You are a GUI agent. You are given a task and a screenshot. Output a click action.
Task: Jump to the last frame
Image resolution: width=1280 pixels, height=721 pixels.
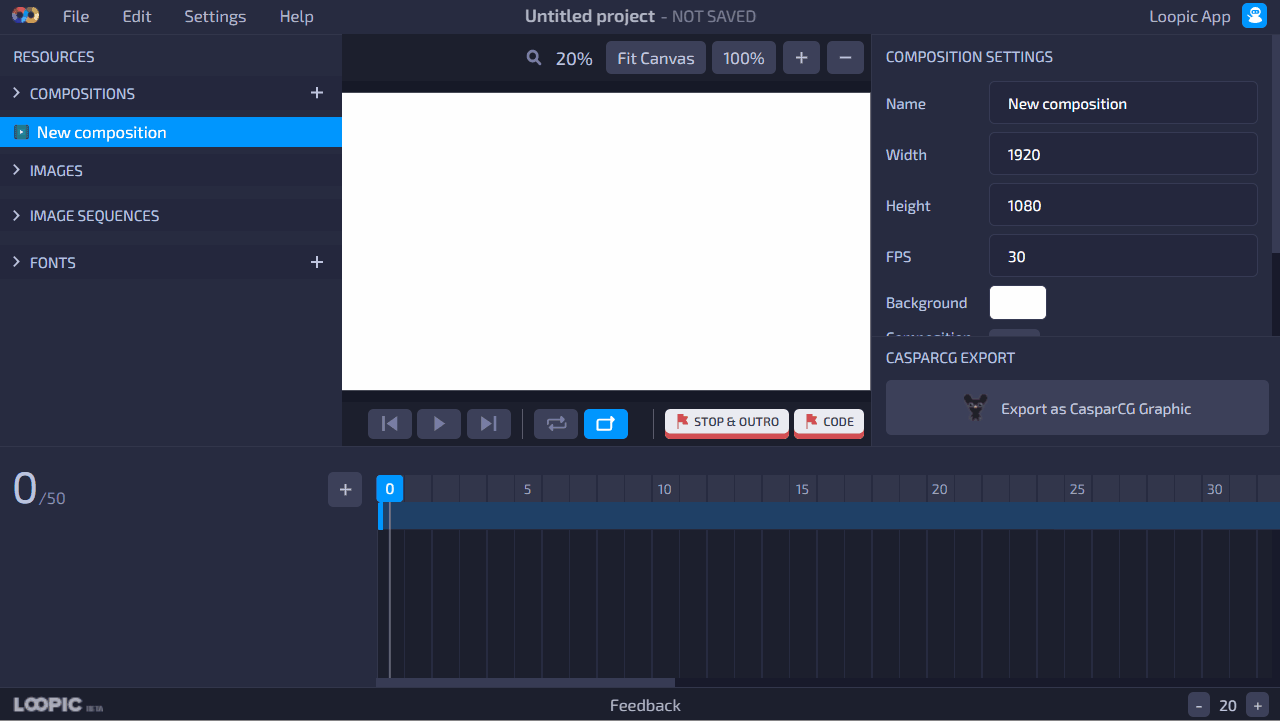[489, 423]
